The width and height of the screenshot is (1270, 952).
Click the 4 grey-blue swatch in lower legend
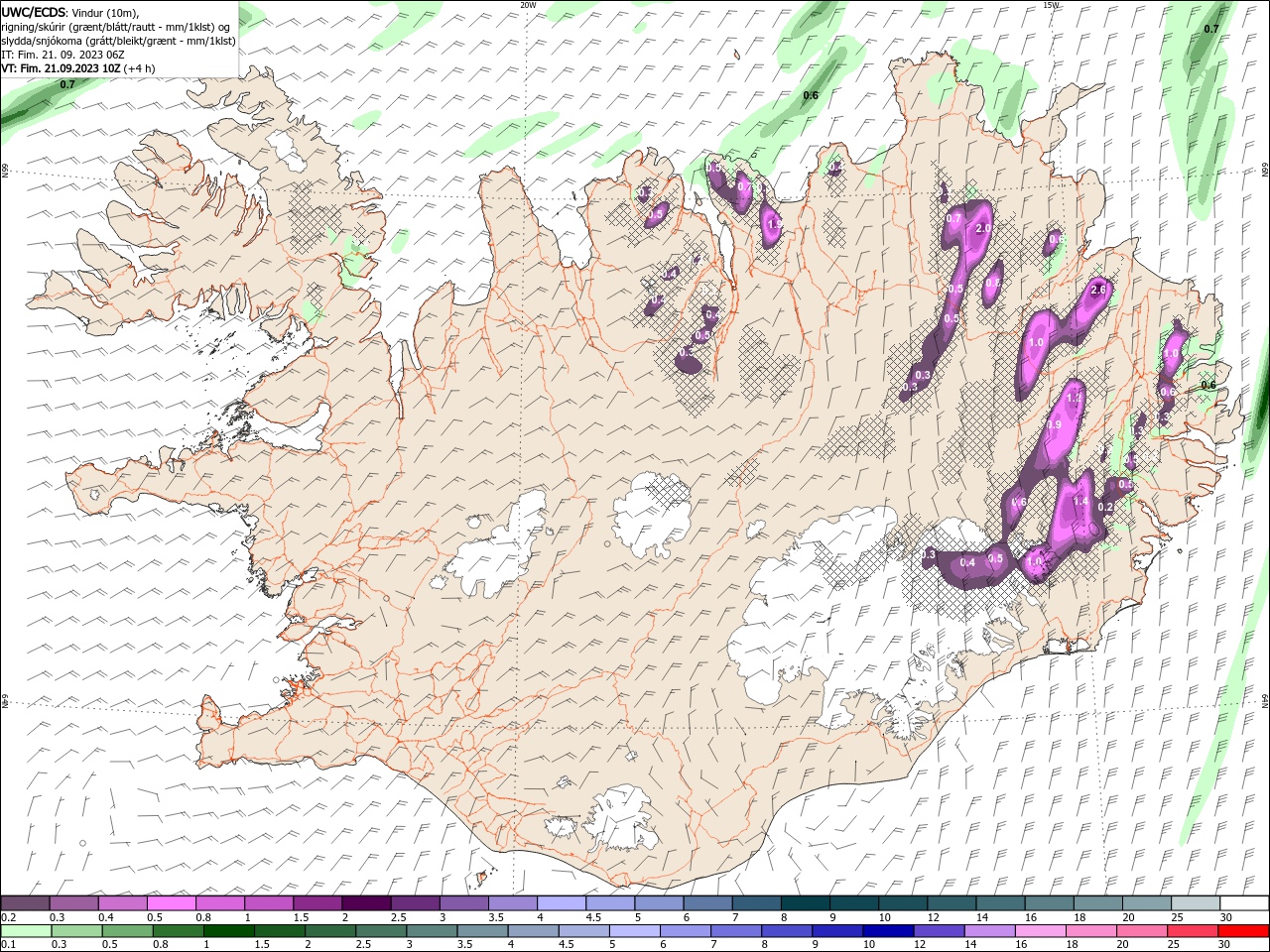coord(533,931)
